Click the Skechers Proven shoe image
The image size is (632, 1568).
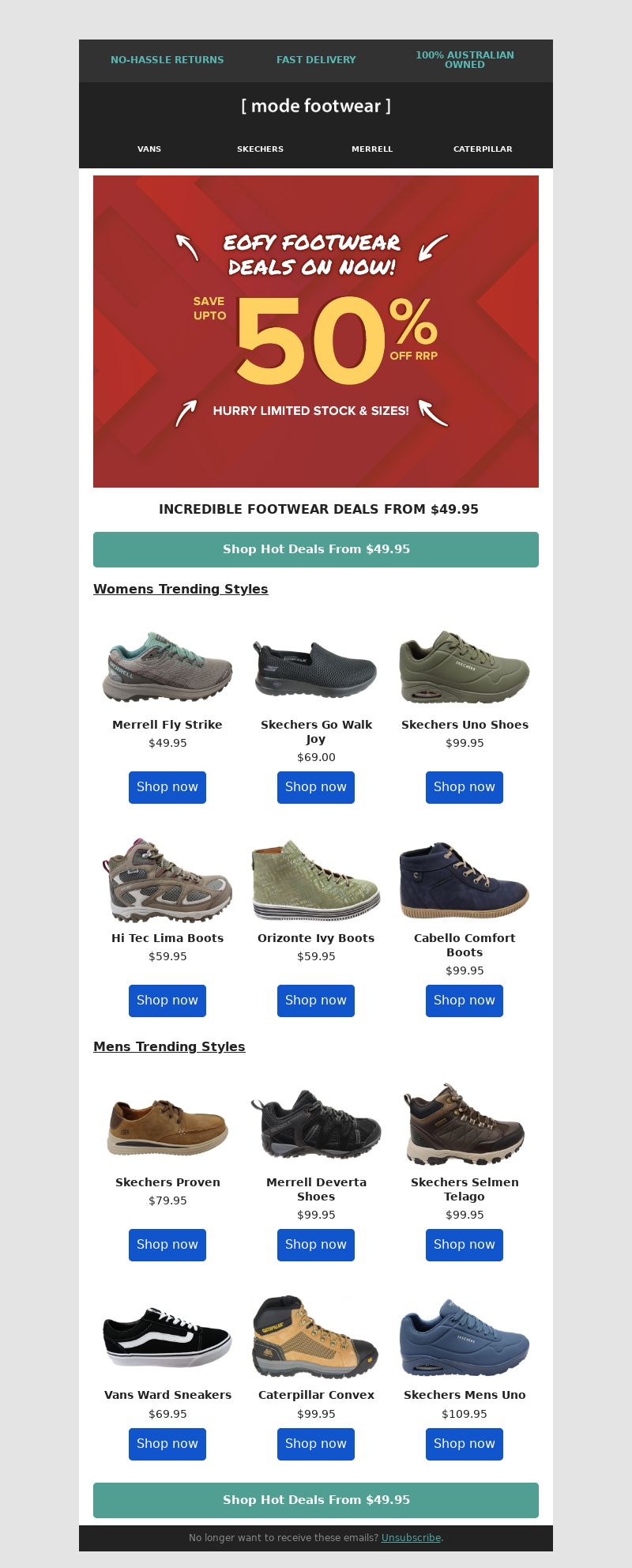point(167,1126)
